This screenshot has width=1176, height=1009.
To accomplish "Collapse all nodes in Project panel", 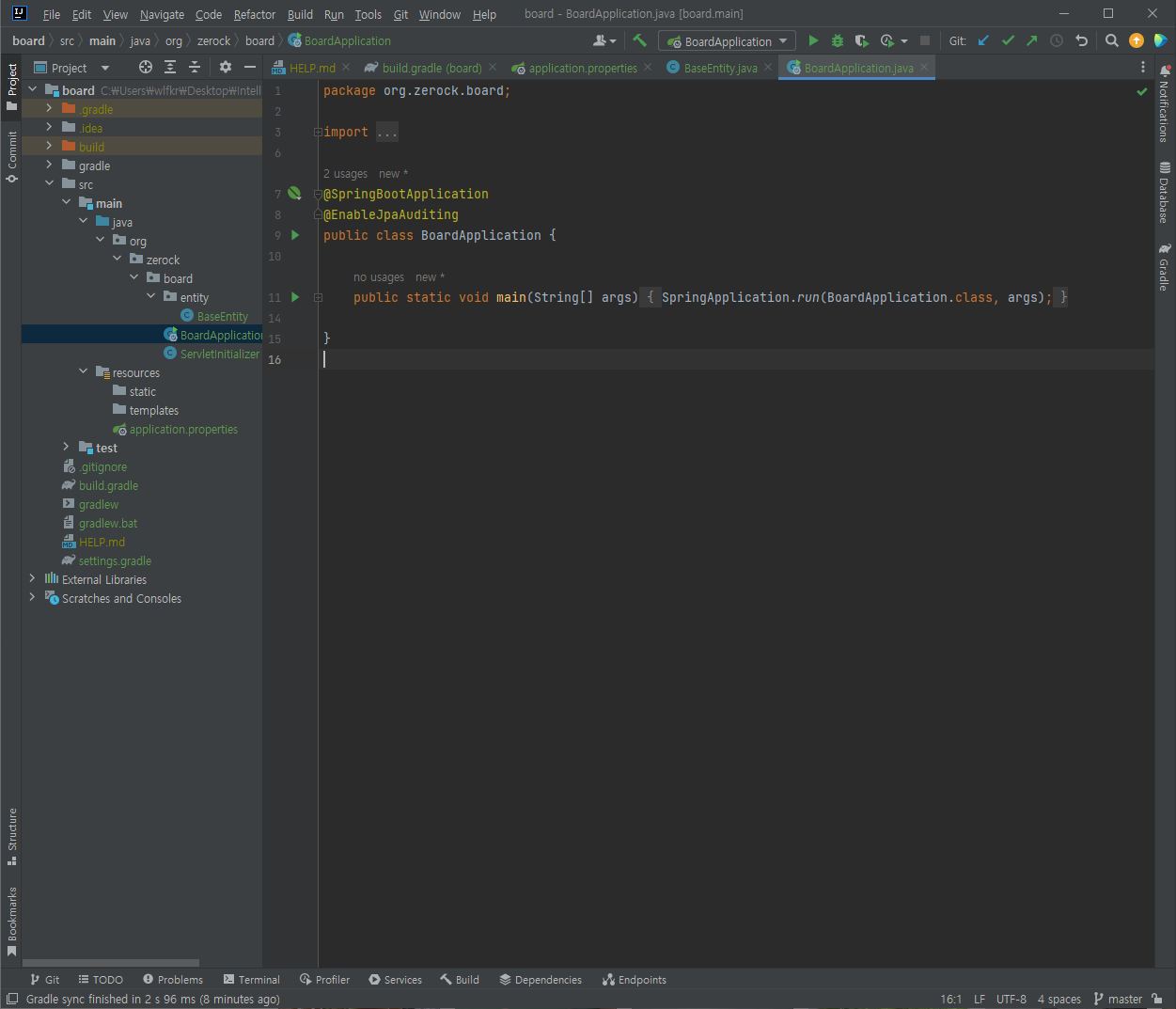I will (x=195, y=67).
